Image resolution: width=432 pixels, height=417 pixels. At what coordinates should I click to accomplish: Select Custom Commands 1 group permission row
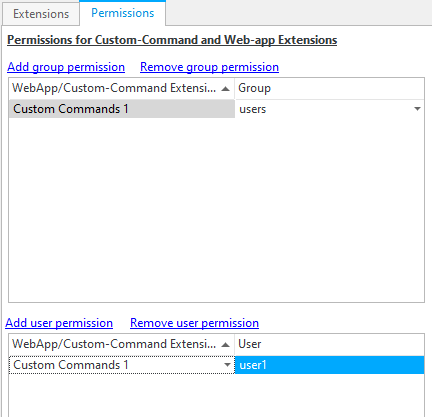coord(122,109)
